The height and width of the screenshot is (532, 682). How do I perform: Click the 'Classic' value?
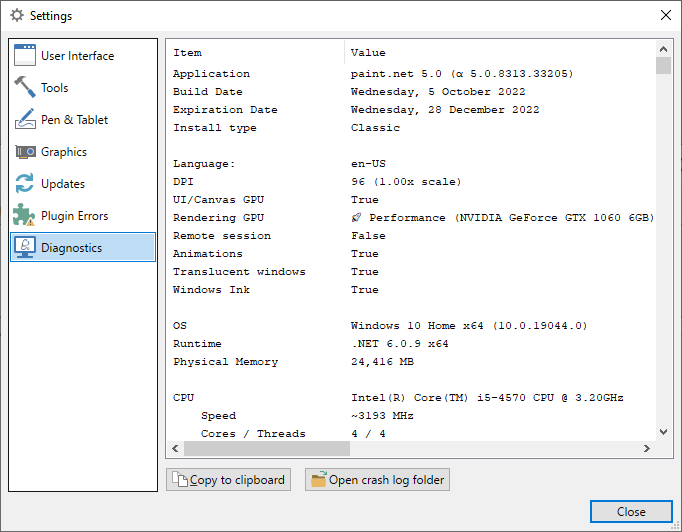375,128
